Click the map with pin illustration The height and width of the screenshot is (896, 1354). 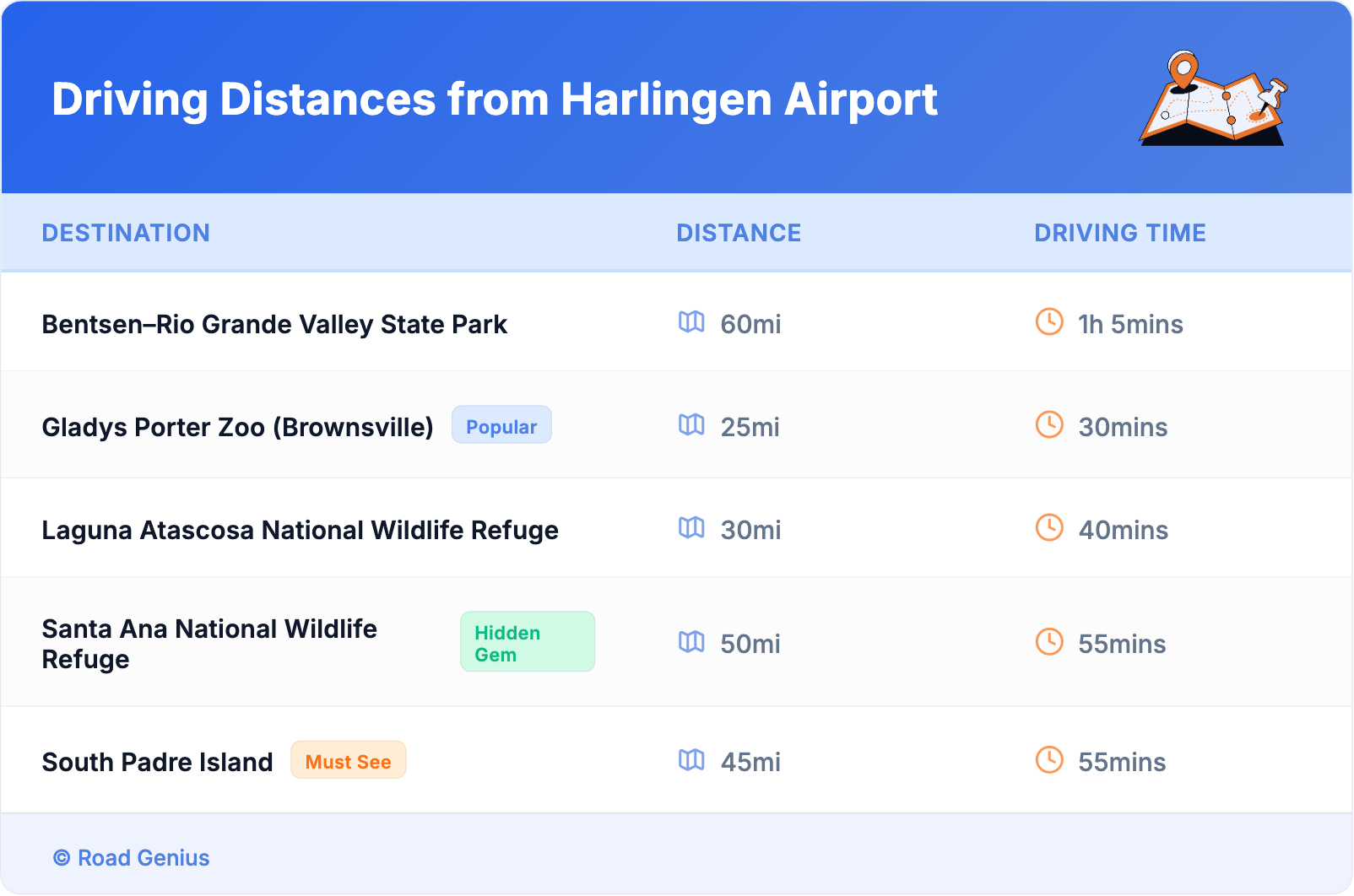click(1214, 100)
